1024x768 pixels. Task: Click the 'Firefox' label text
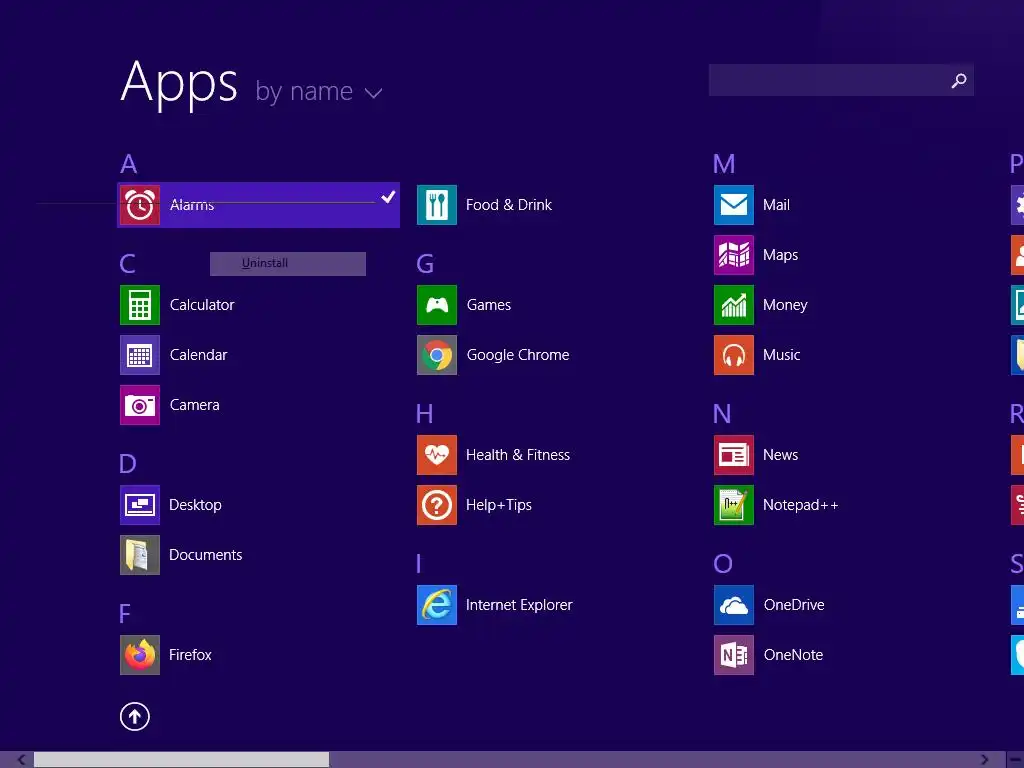[190, 655]
